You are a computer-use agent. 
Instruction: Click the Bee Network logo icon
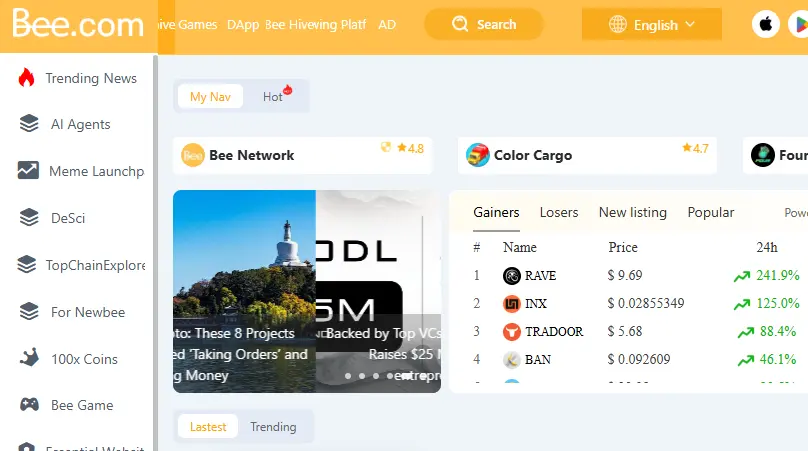click(x=193, y=155)
